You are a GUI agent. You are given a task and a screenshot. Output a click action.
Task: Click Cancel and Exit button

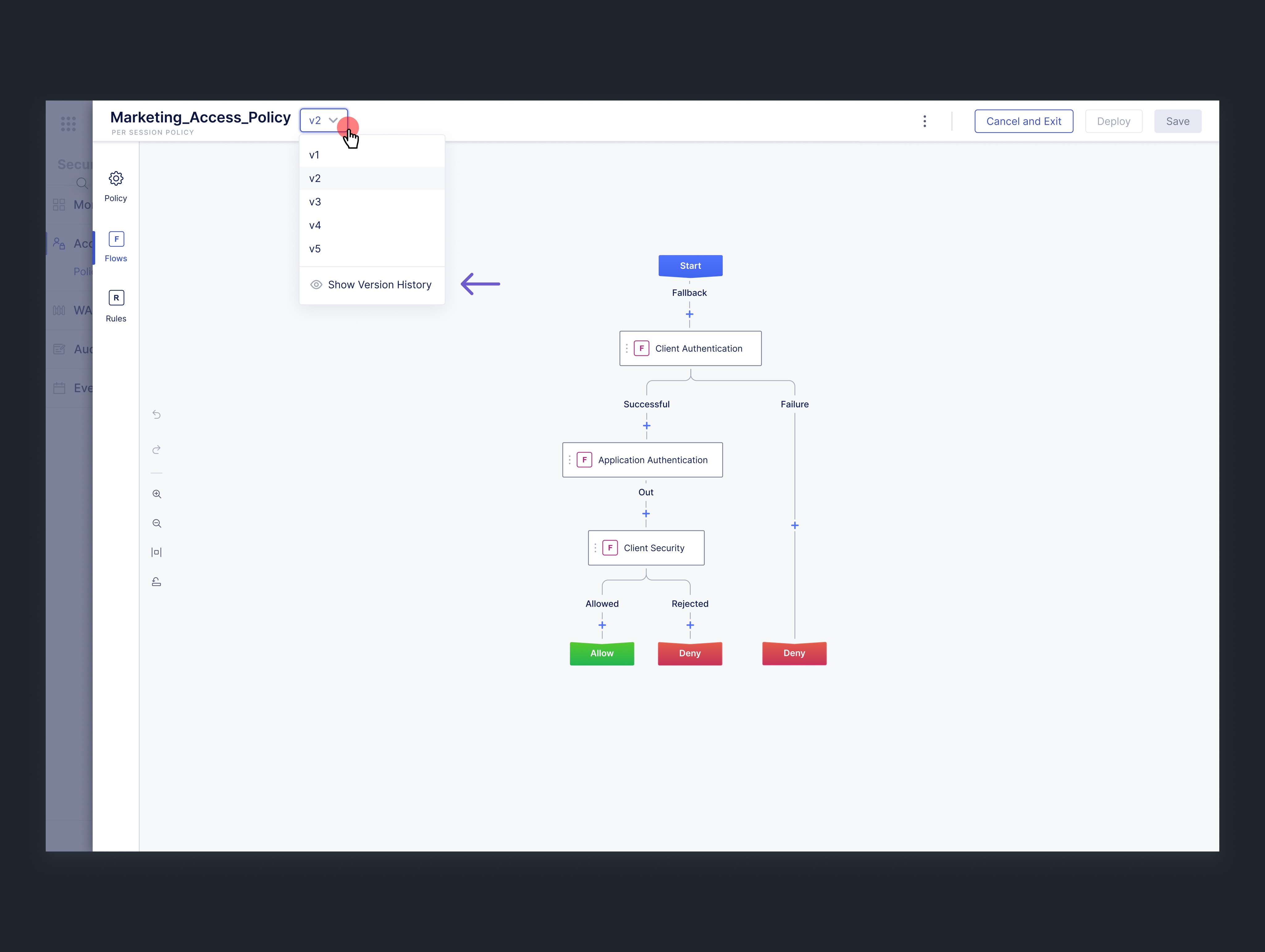pyautogui.click(x=1024, y=121)
